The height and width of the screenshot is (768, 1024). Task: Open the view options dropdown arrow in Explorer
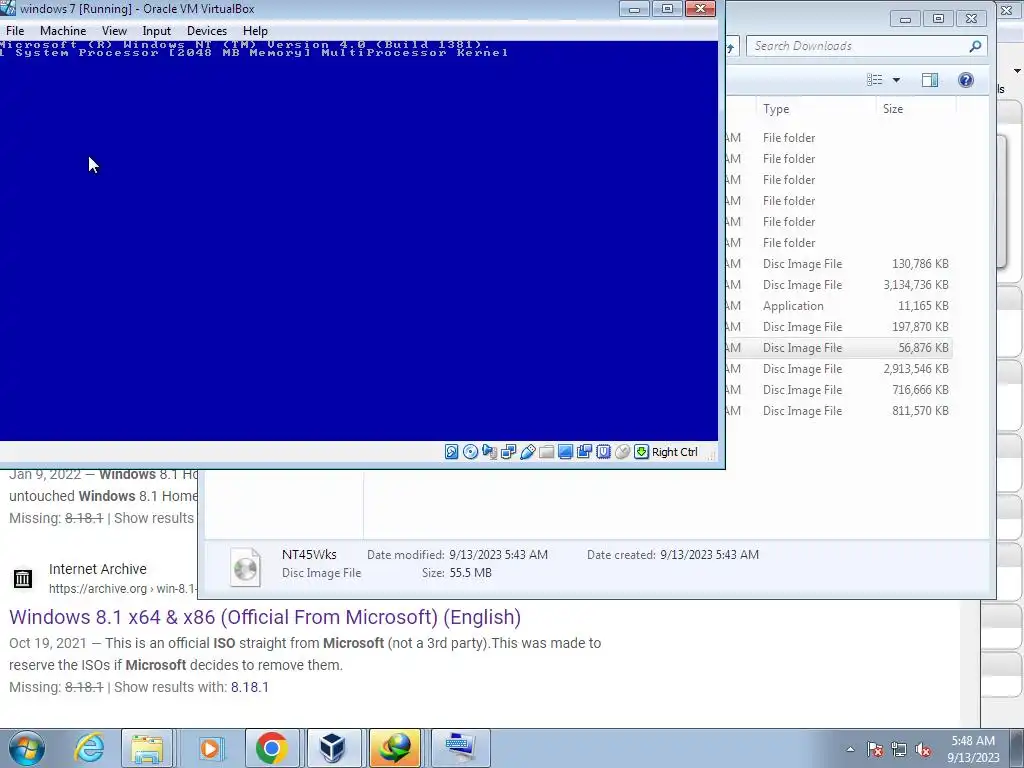click(897, 80)
